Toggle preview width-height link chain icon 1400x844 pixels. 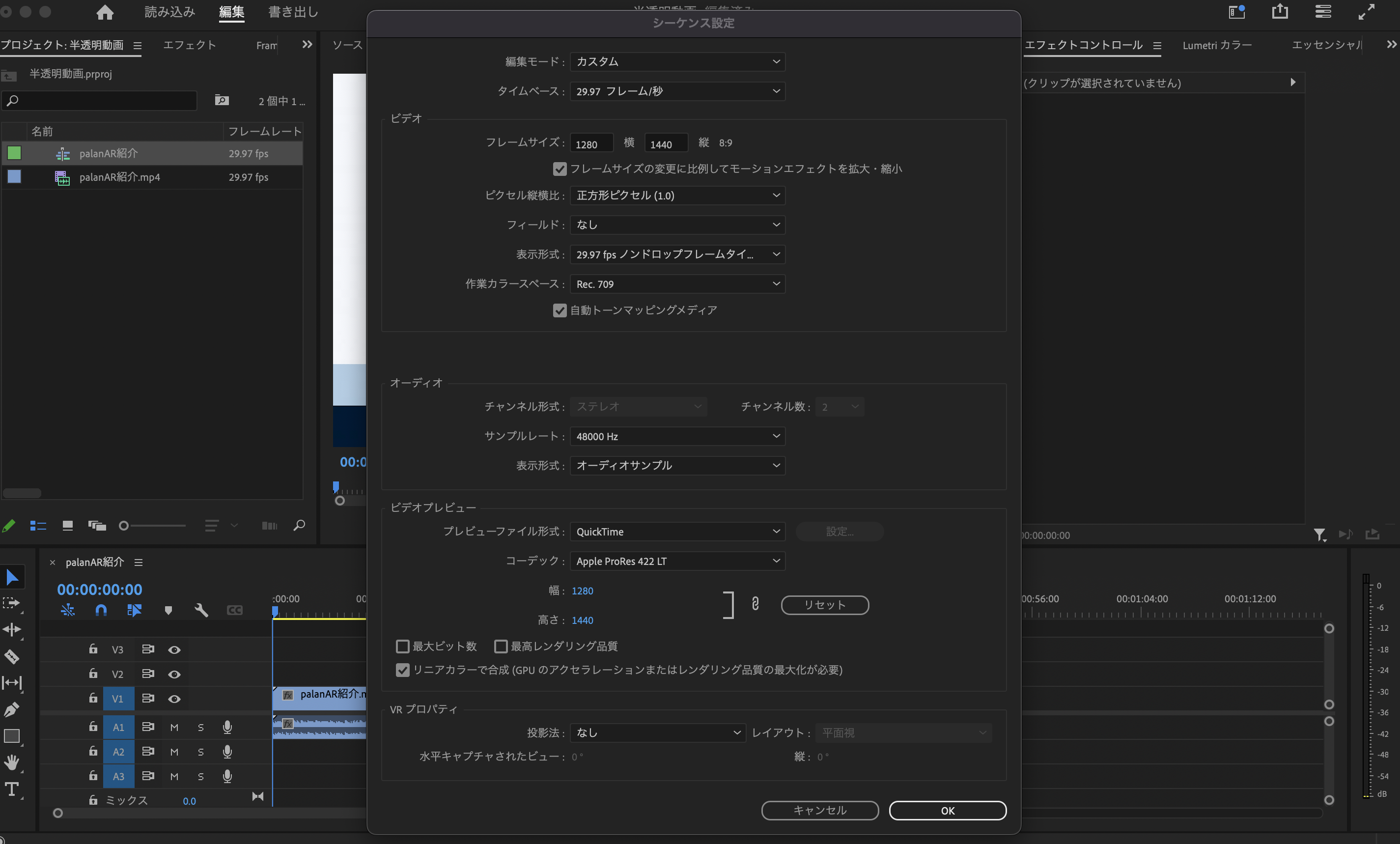pyautogui.click(x=755, y=604)
